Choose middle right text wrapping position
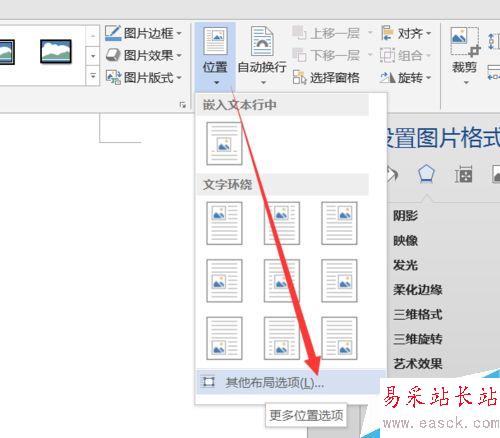The image size is (500, 438). coord(339,281)
